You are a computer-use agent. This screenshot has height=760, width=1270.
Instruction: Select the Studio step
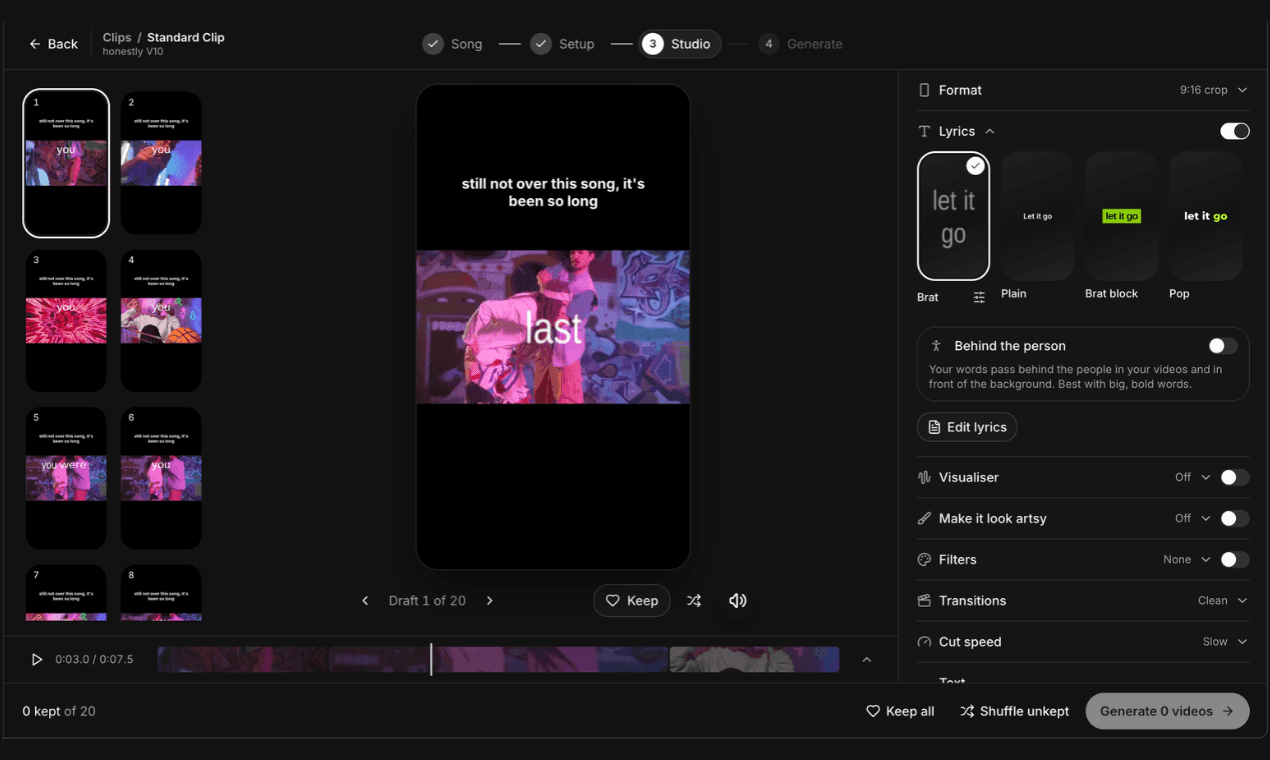[x=680, y=44]
